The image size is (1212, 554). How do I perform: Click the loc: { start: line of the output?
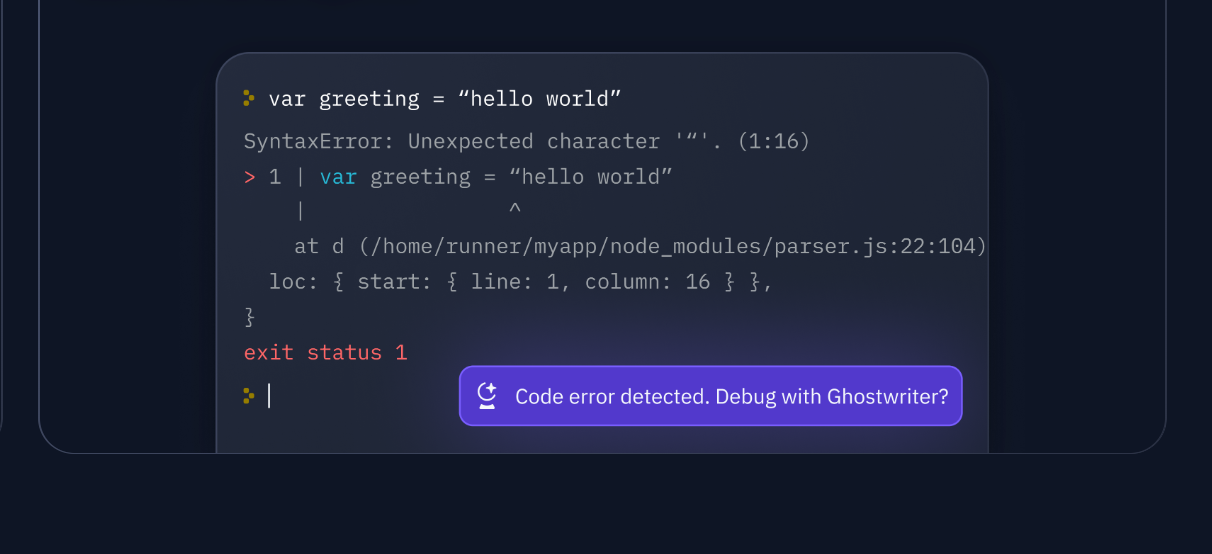(x=522, y=282)
